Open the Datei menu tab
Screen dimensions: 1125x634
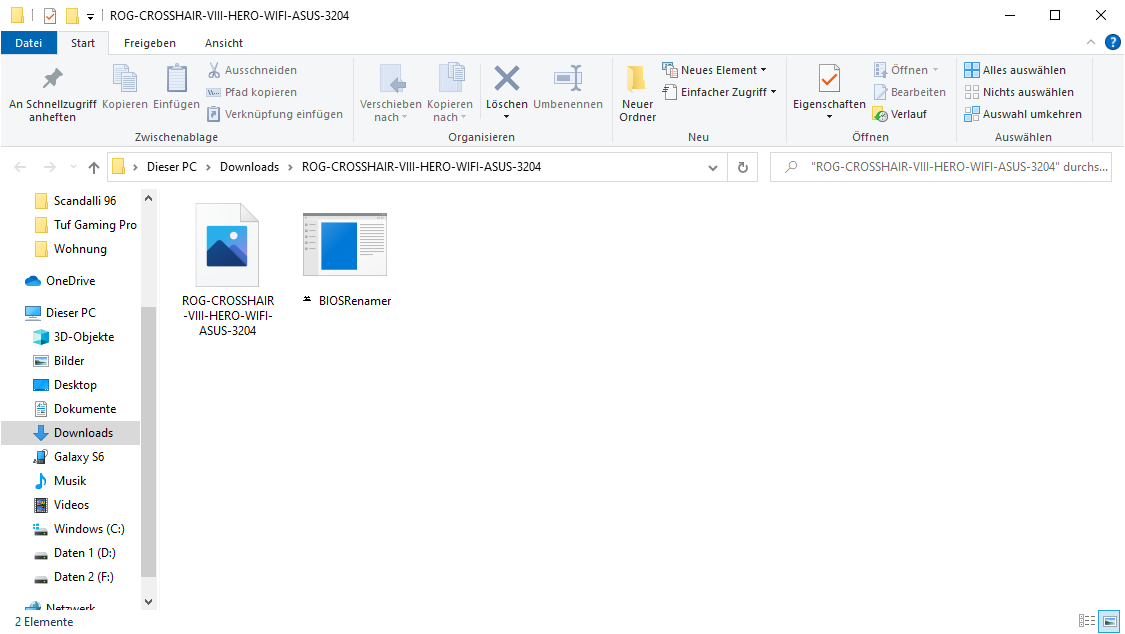29,43
